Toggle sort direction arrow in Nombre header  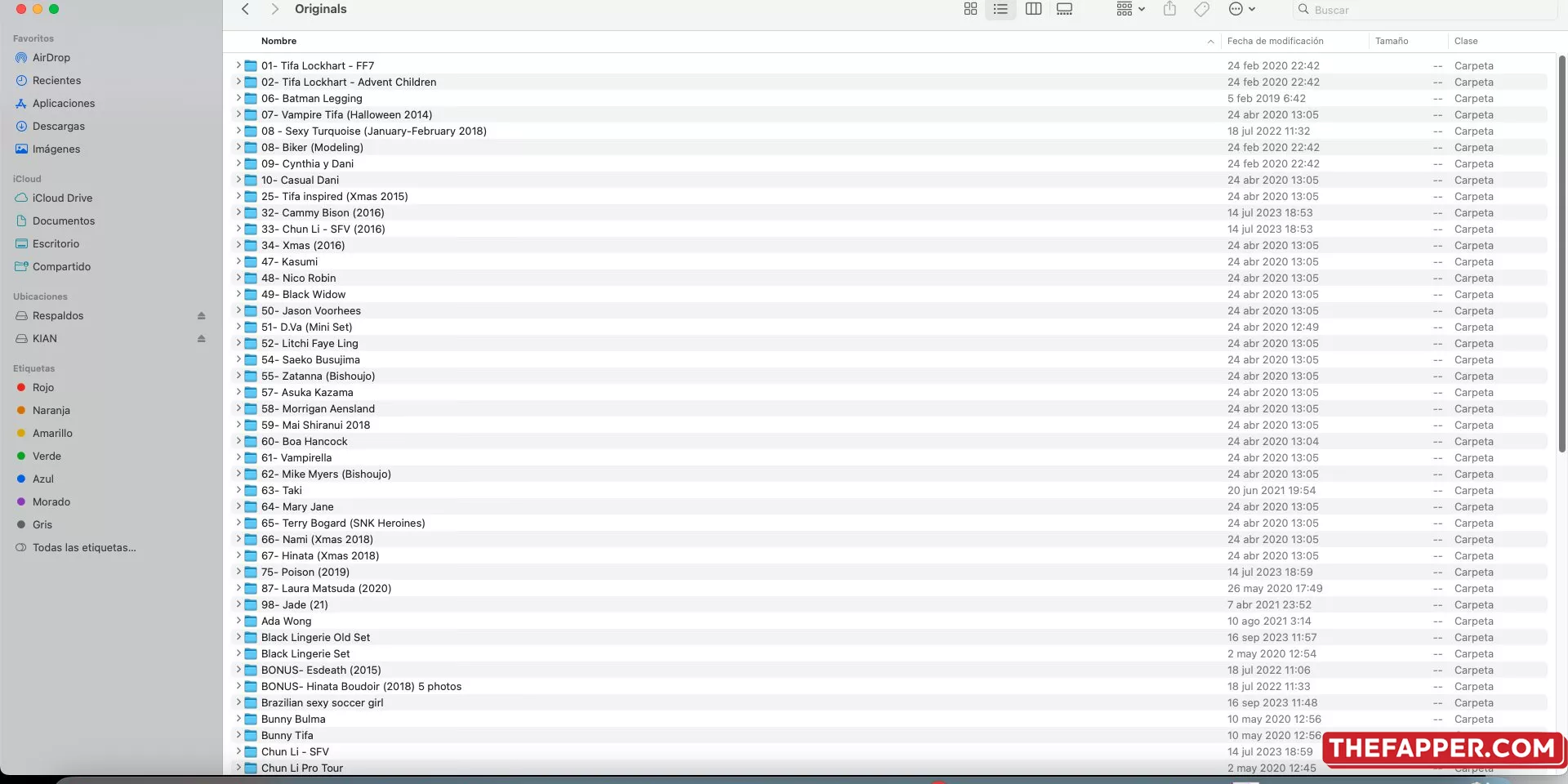pos(1210,42)
